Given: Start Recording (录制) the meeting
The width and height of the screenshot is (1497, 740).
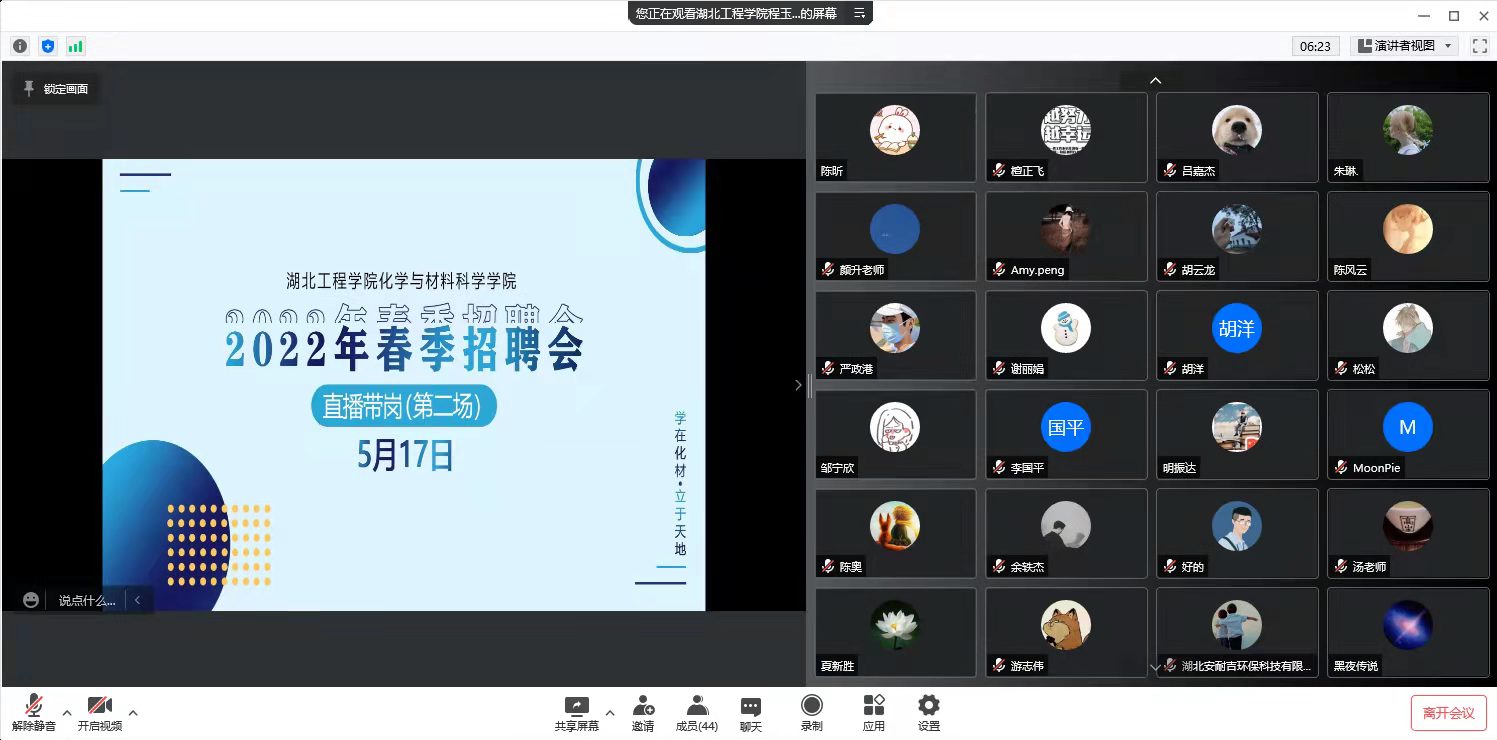Looking at the screenshot, I should click(x=811, y=707).
